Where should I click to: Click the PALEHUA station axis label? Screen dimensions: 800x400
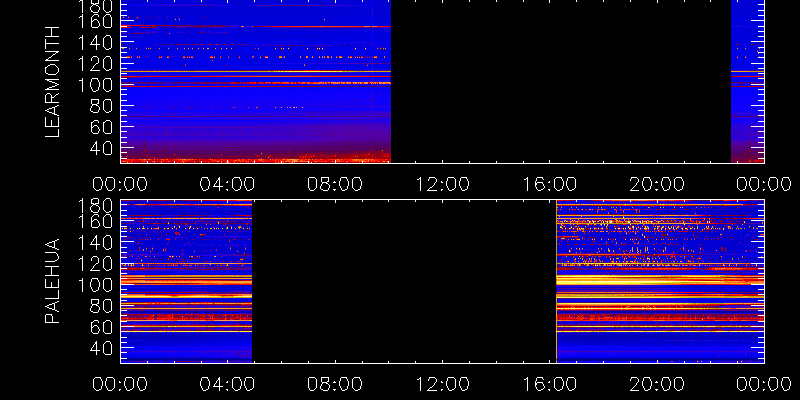tap(53, 281)
